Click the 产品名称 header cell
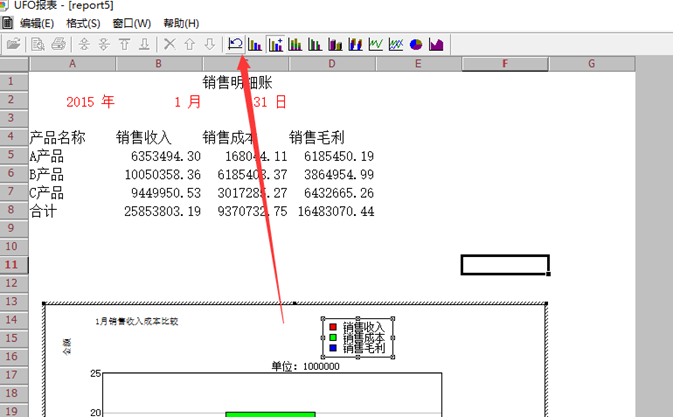The height and width of the screenshot is (417, 673). tap(58, 137)
